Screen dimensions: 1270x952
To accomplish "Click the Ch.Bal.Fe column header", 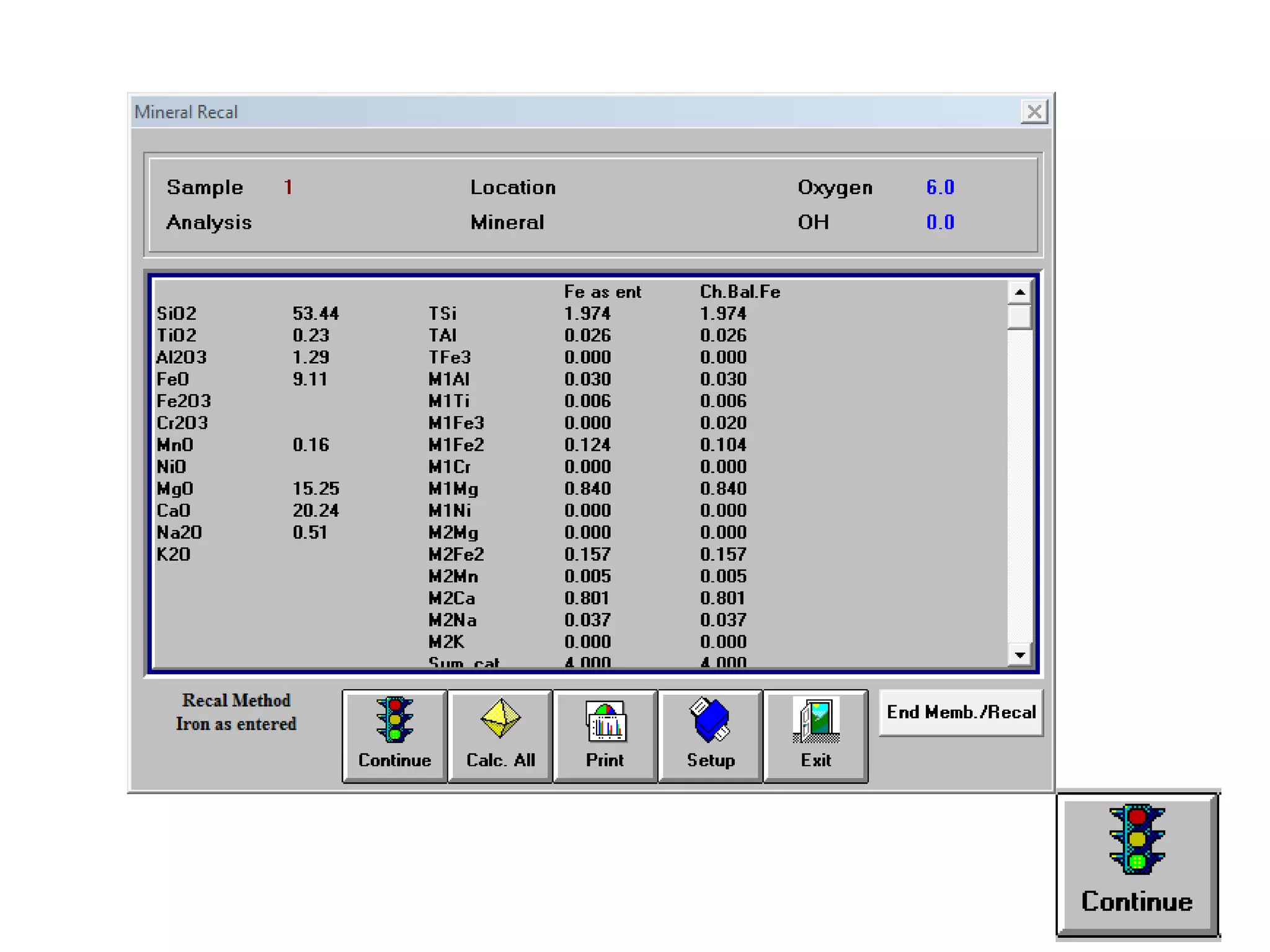I will (740, 292).
